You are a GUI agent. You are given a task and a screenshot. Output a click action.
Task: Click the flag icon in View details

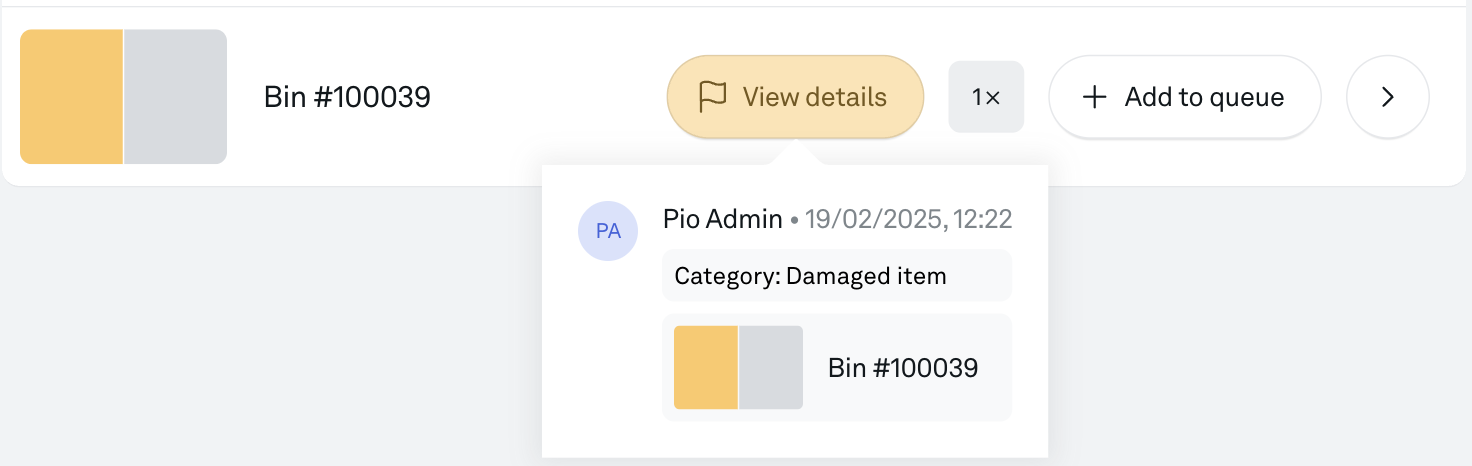click(712, 97)
